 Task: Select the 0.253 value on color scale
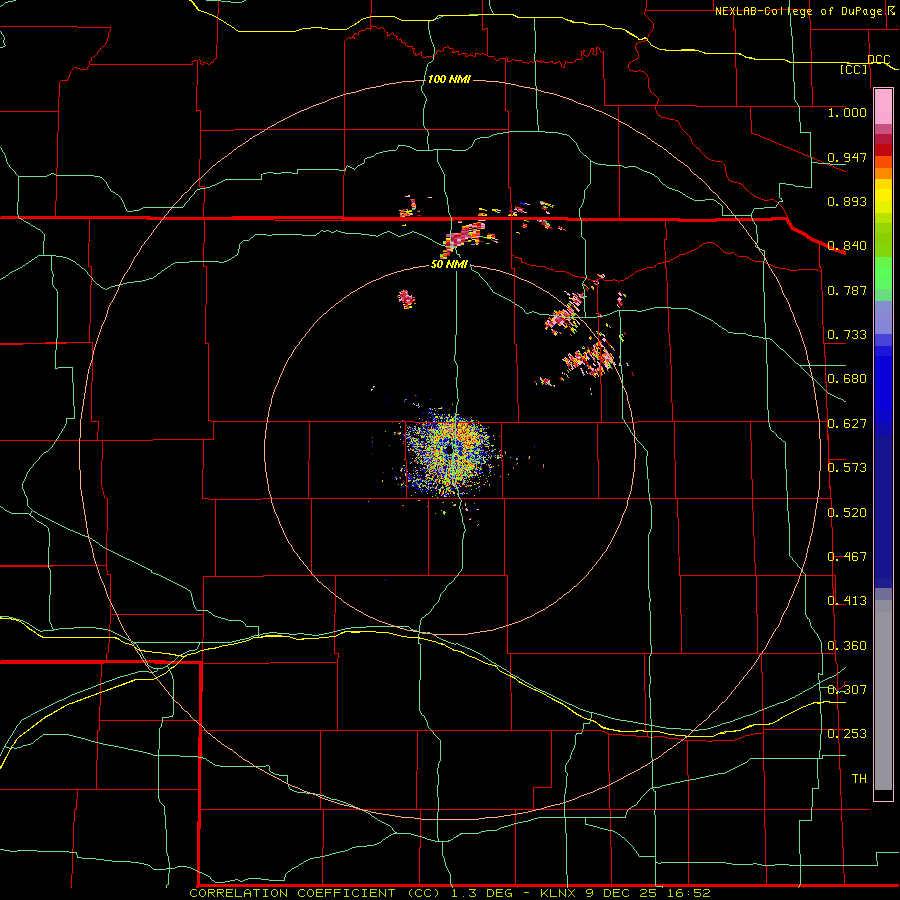pyautogui.click(x=847, y=734)
